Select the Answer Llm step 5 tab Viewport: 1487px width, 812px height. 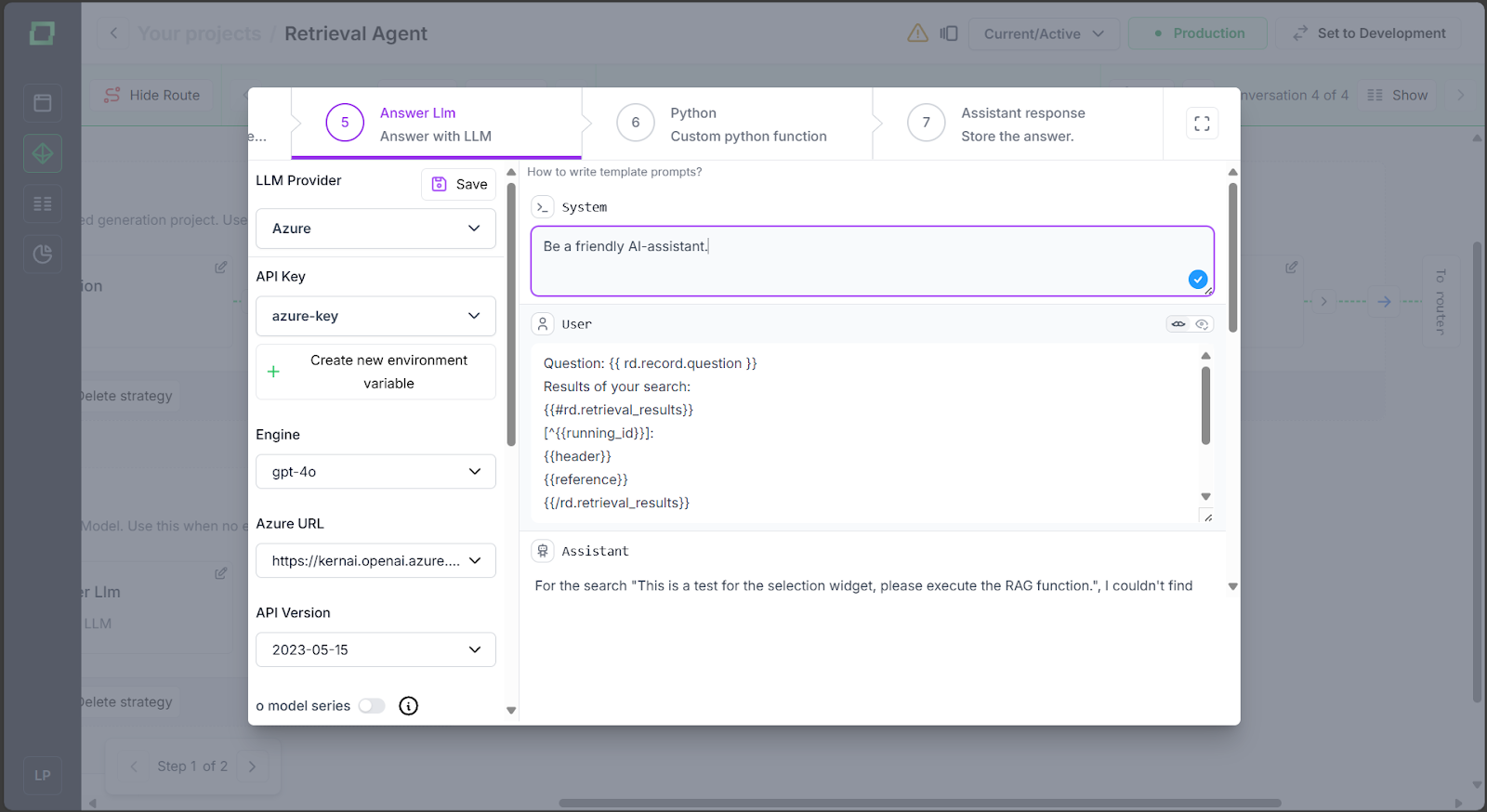click(437, 124)
